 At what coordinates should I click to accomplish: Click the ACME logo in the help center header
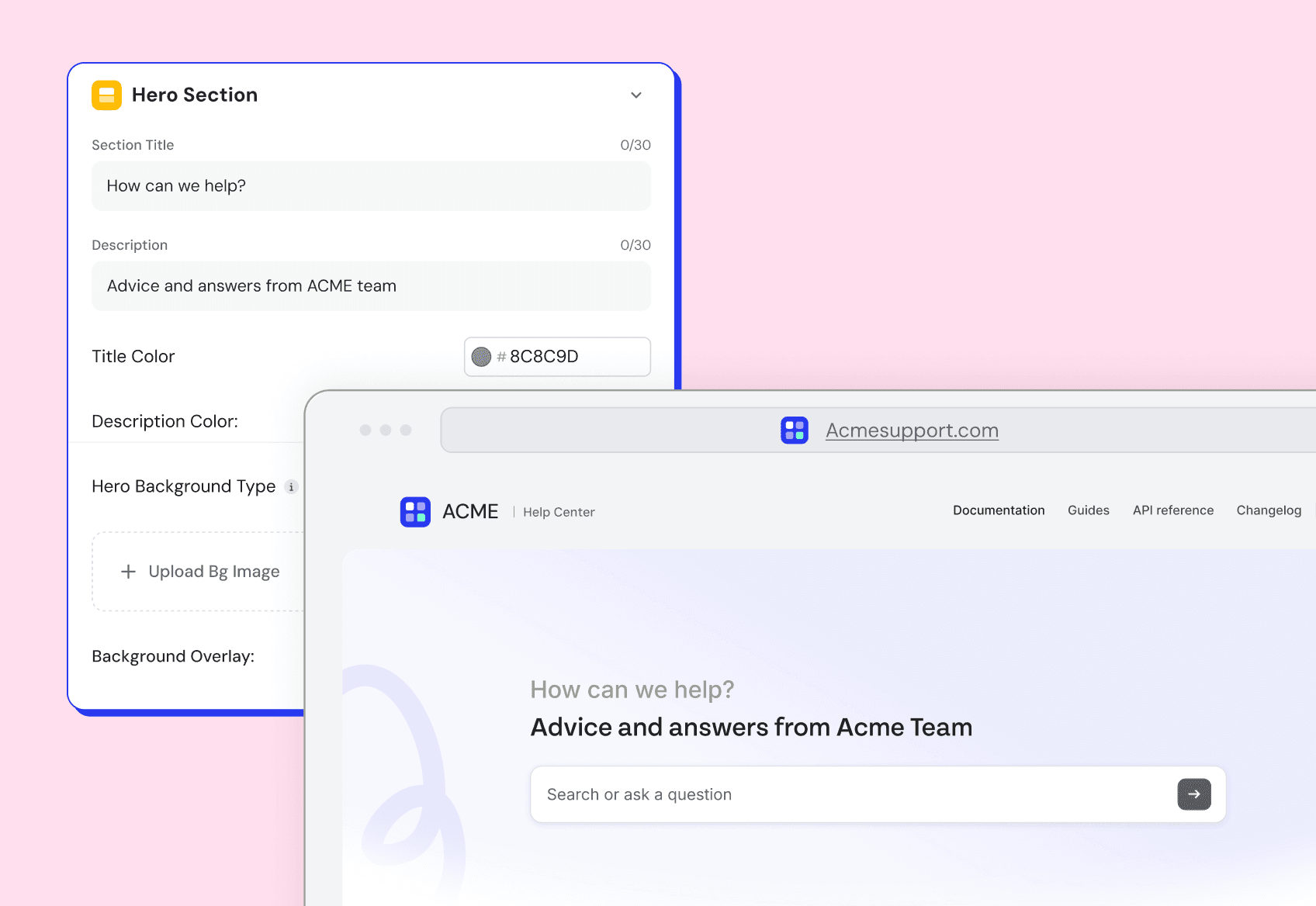[x=415, y=511]
